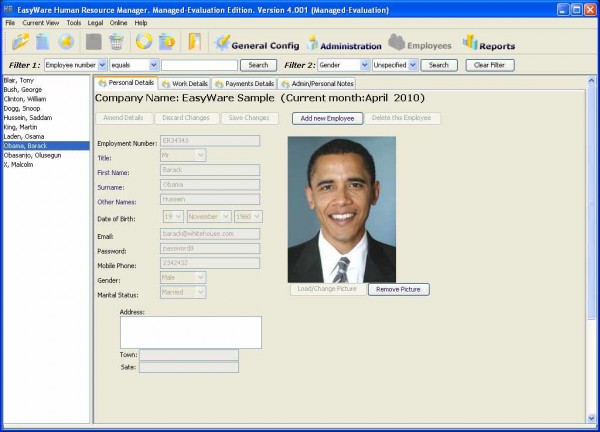Open the Current View menu

click(41, 23)
